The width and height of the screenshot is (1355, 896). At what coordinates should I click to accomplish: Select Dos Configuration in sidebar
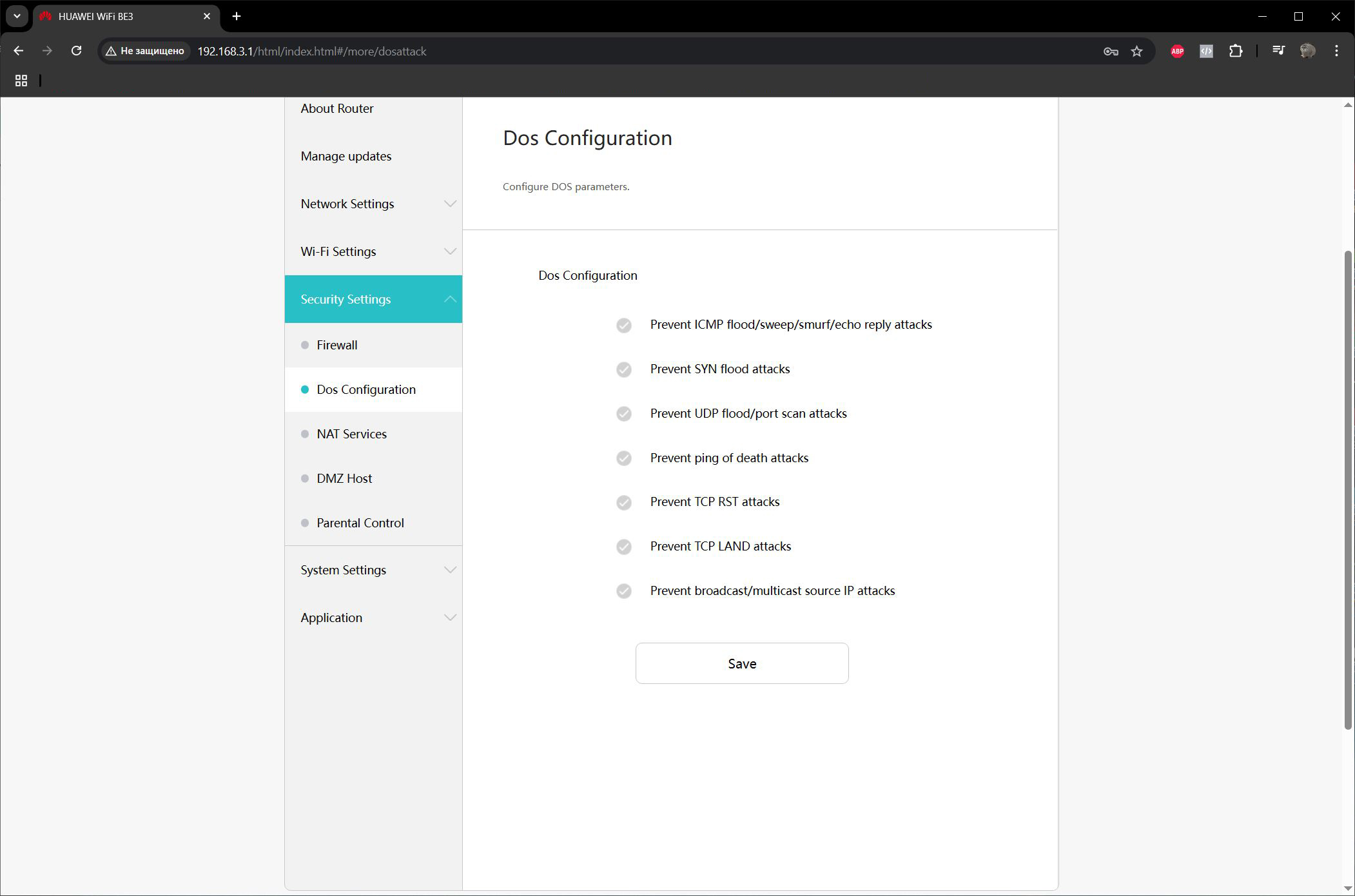coord(373,389)
